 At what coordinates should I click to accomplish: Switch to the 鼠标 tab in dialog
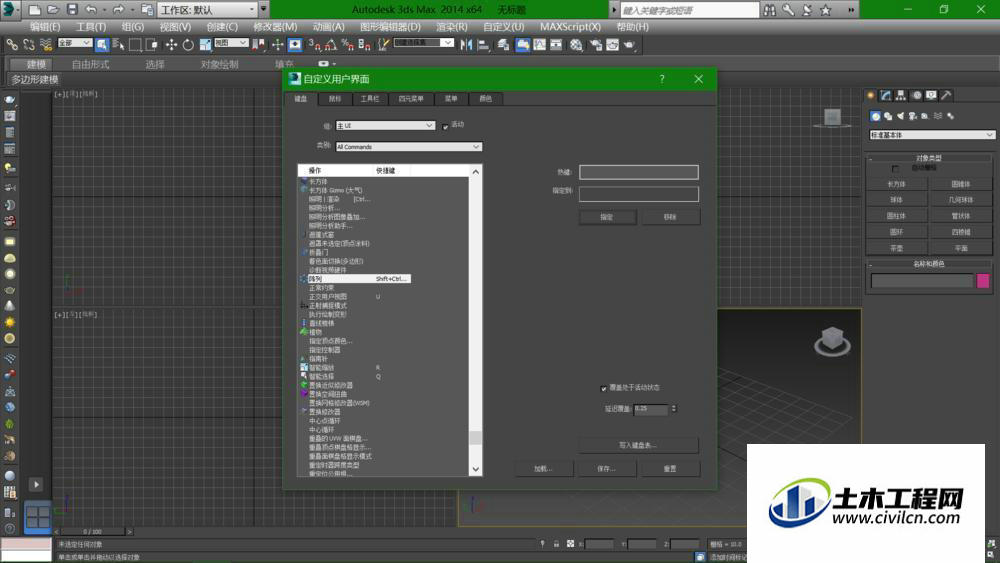click(335, 99)
